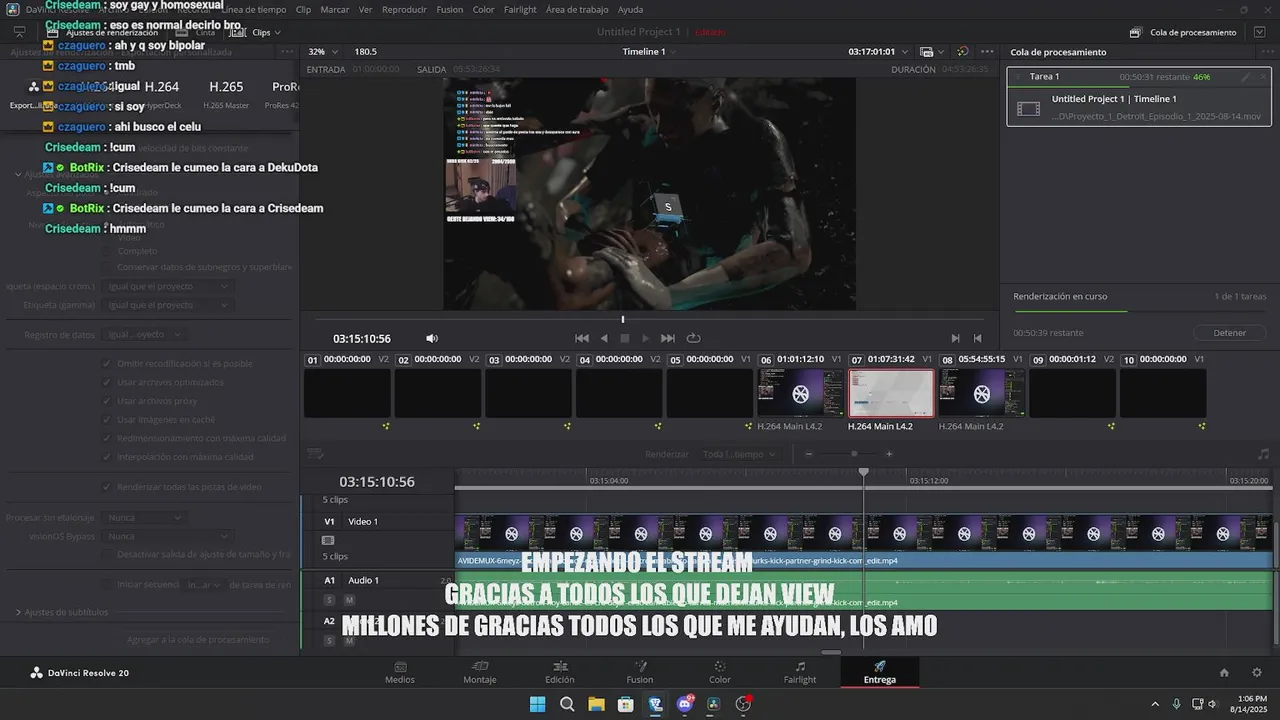Open the Reproducir menu
The width and height of the screenshot is (1280, 720).
(x=404, y=9)
